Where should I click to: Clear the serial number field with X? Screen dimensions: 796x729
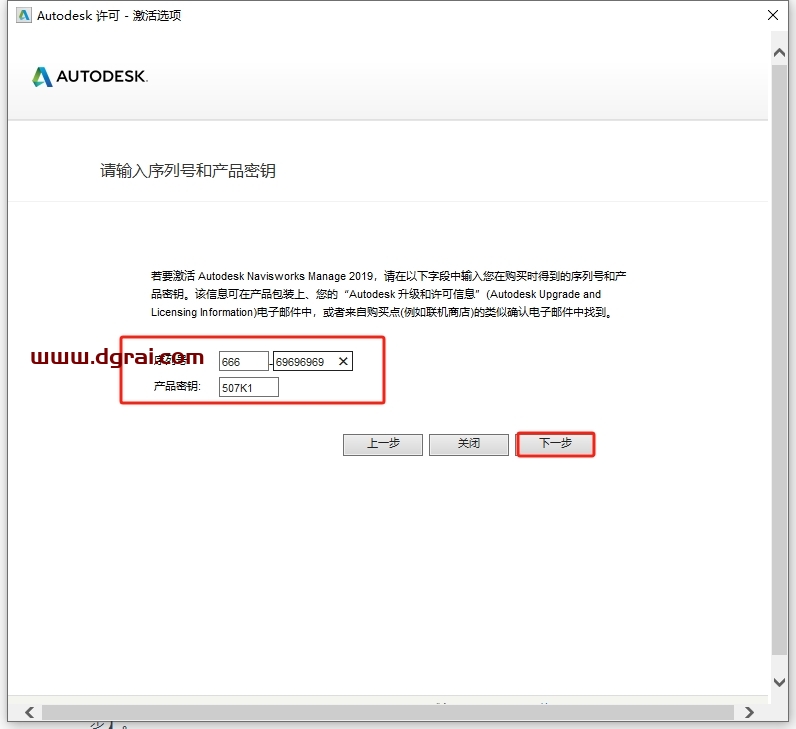tap(343, 361)
